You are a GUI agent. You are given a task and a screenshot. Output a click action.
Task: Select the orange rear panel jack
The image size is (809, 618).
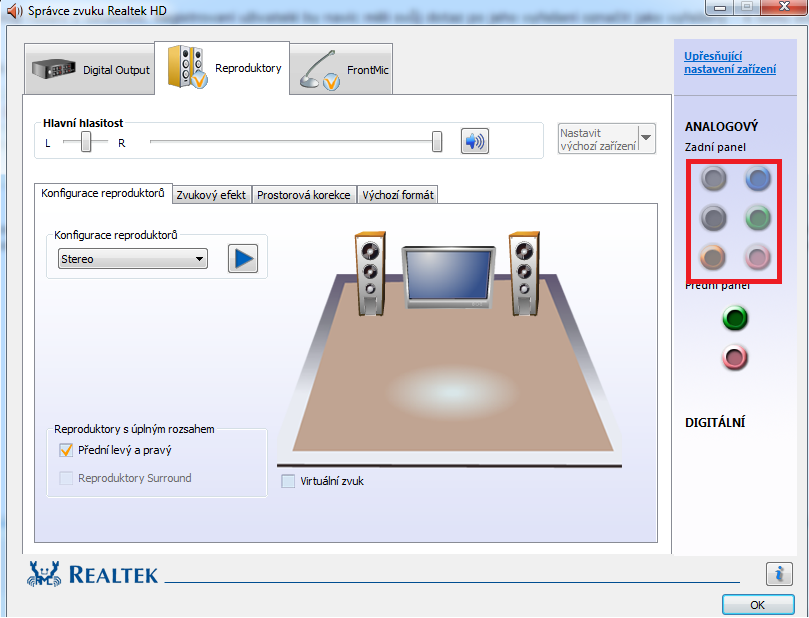point(714,256)
